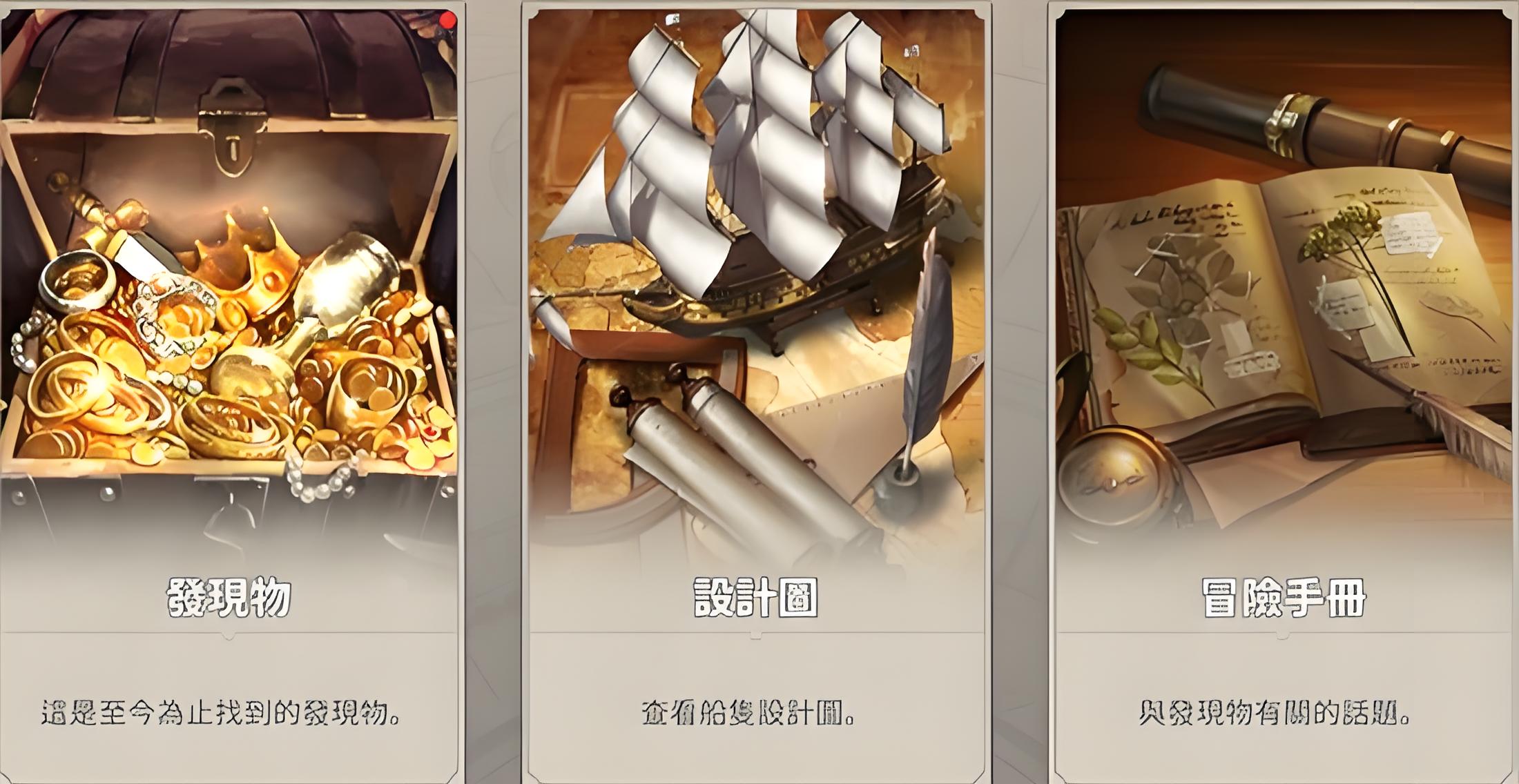
Task: Click the 發現物 description text
Action: tap(221, 714)
